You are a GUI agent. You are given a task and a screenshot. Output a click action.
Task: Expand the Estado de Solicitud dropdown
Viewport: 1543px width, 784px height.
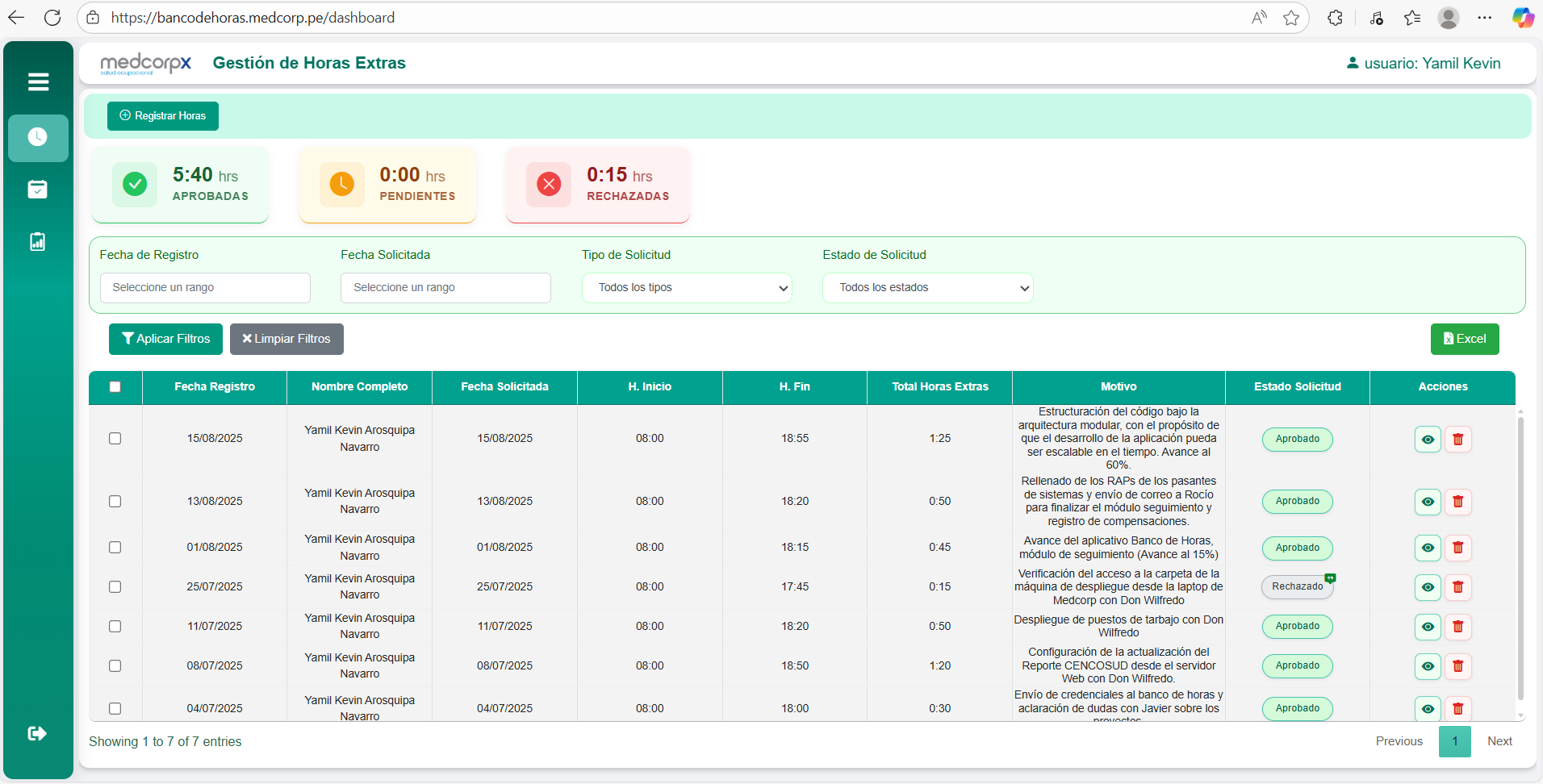926,287
